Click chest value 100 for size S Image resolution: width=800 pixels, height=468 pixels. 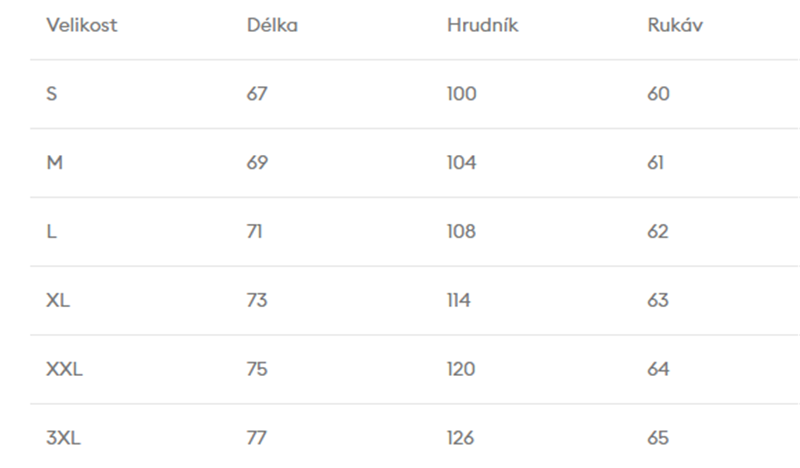click(462, 94)
